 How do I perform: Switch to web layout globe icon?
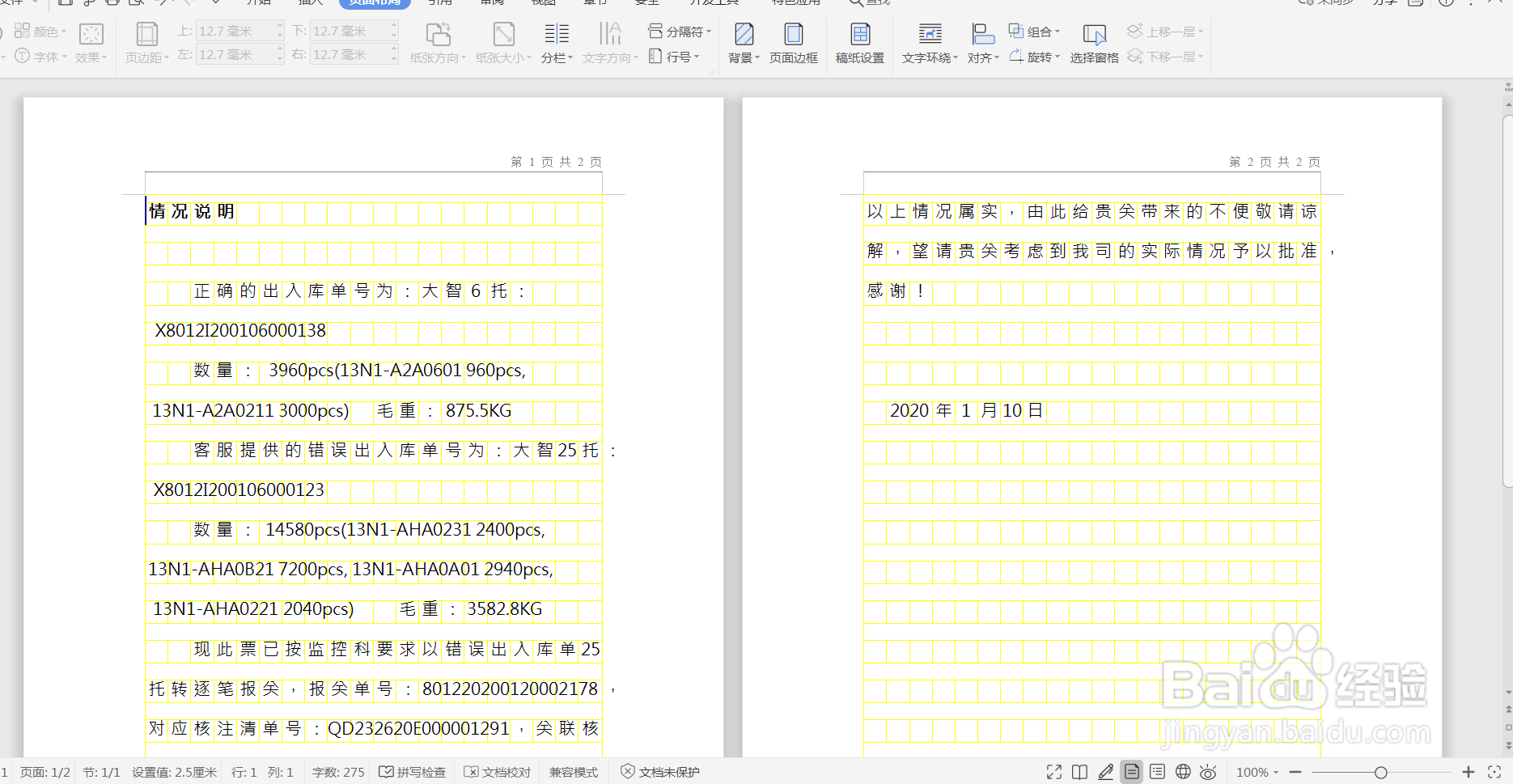tap(1183, 772)
